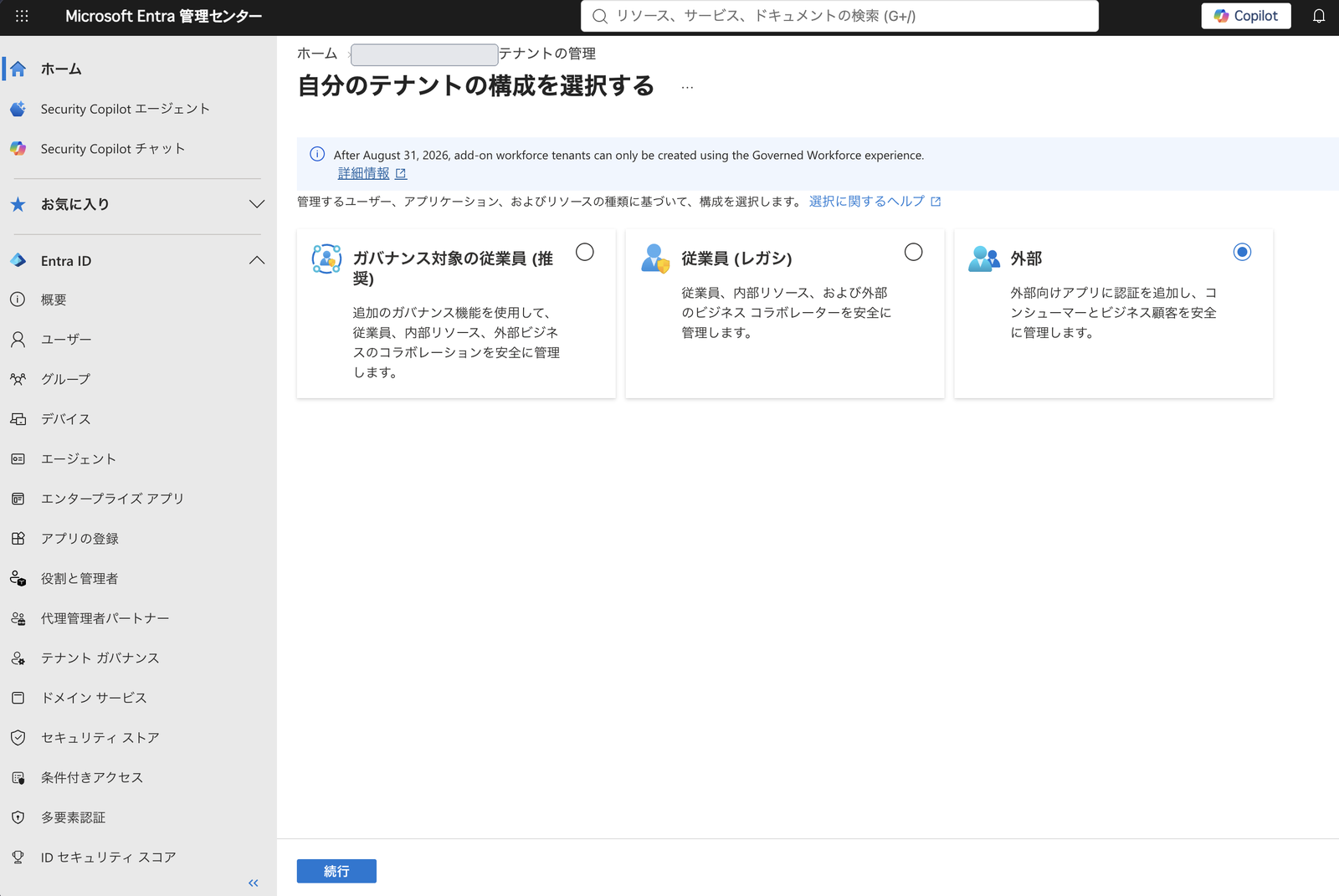Click the エンタープライズ アプリ icon
The image size is (1339, 896).
[x=18, y=499]
